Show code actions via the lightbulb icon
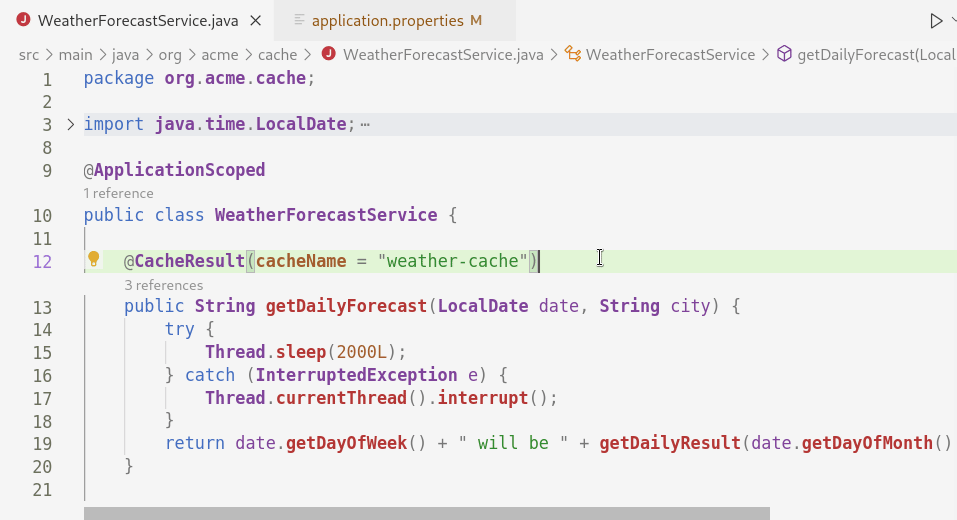Screen dimensions: 957x520 (93, 259)
